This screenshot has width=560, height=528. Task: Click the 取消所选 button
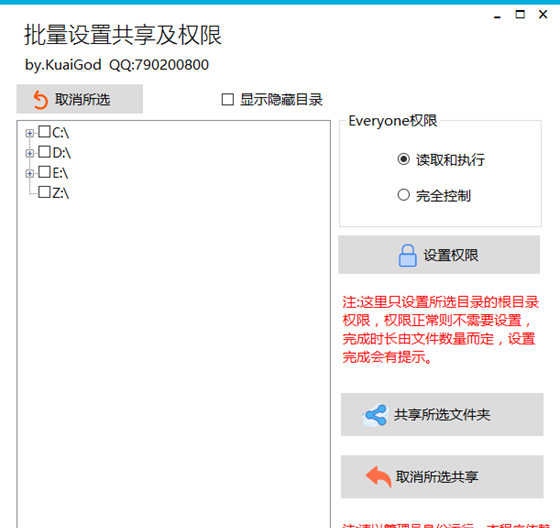80,99
